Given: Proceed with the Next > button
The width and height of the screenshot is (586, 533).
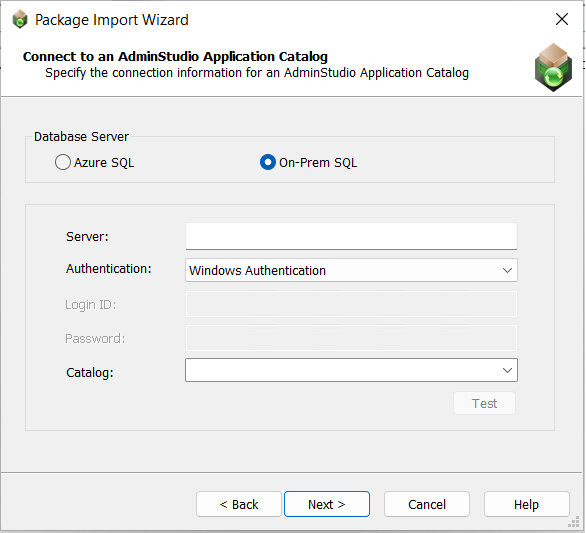Looking at the screenshot, I should pos(327,504).
